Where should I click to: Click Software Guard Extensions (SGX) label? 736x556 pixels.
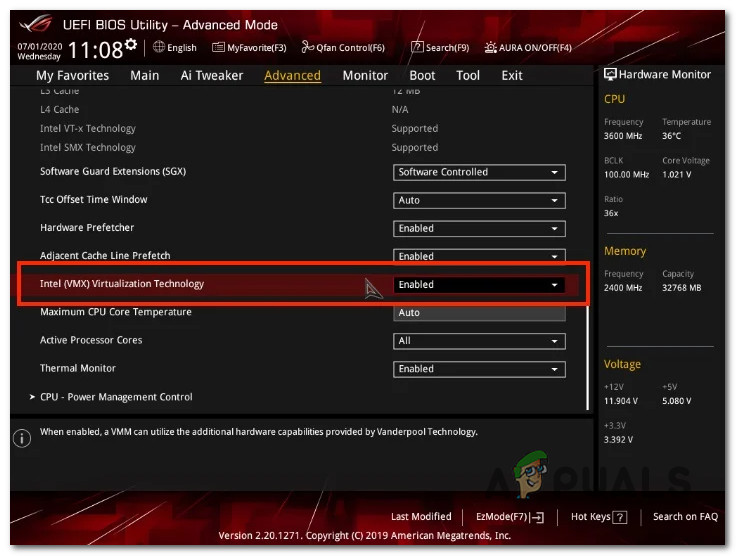click(113, 171)
